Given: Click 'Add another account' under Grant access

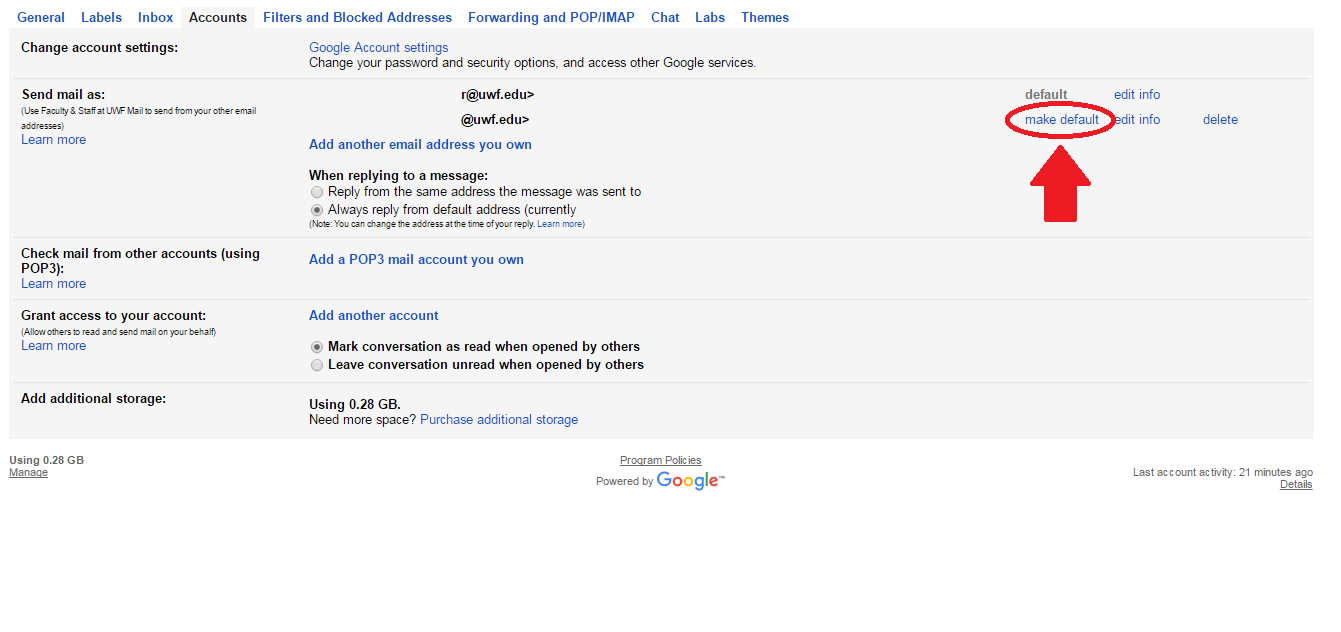Looking at the screenshot, I should [373, 316].
